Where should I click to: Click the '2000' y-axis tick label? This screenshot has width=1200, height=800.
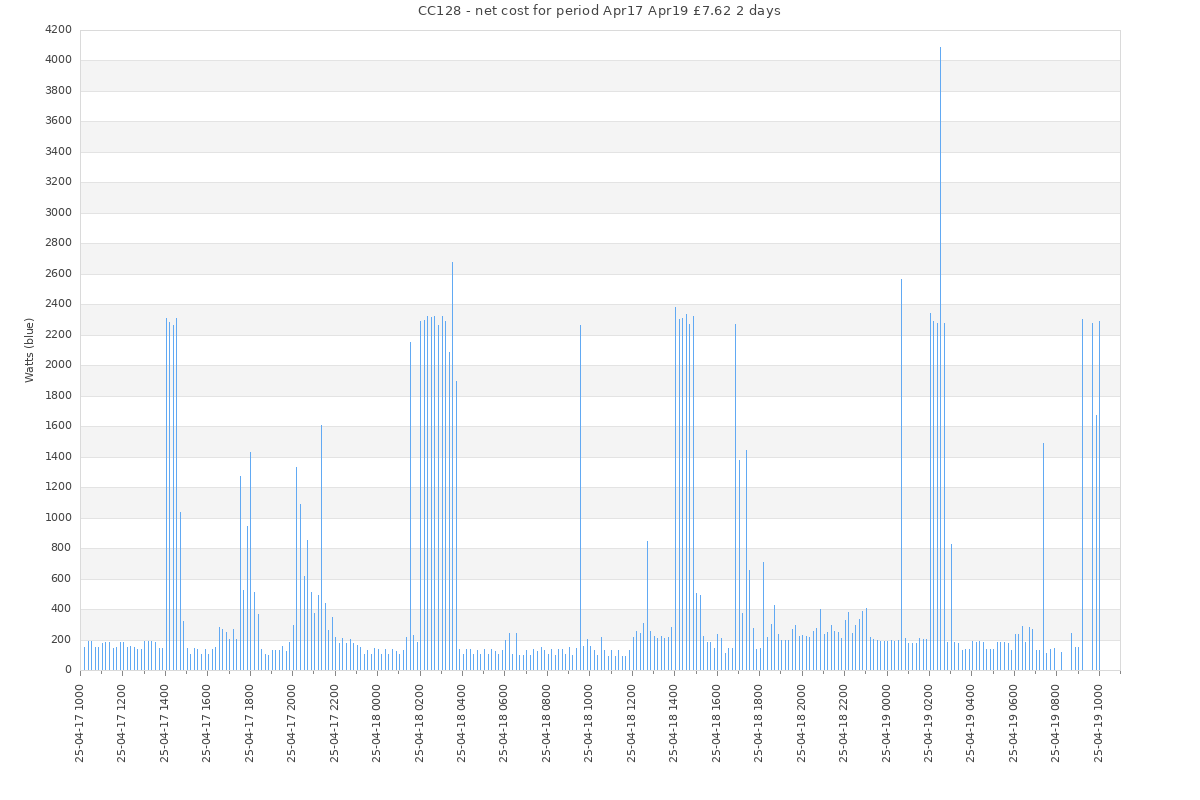[x=58, y=365]
